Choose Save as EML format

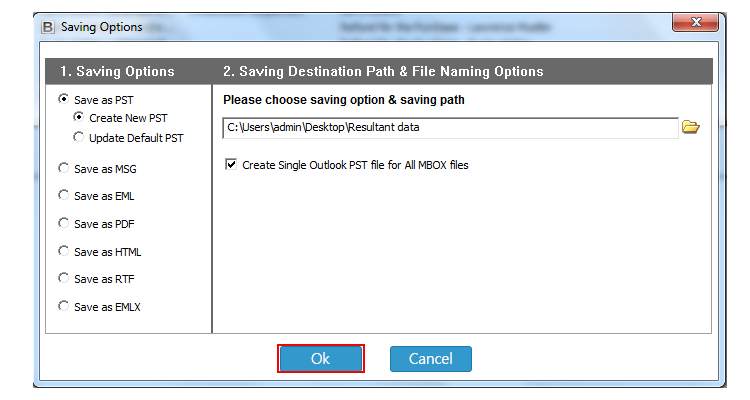[63, 195]
